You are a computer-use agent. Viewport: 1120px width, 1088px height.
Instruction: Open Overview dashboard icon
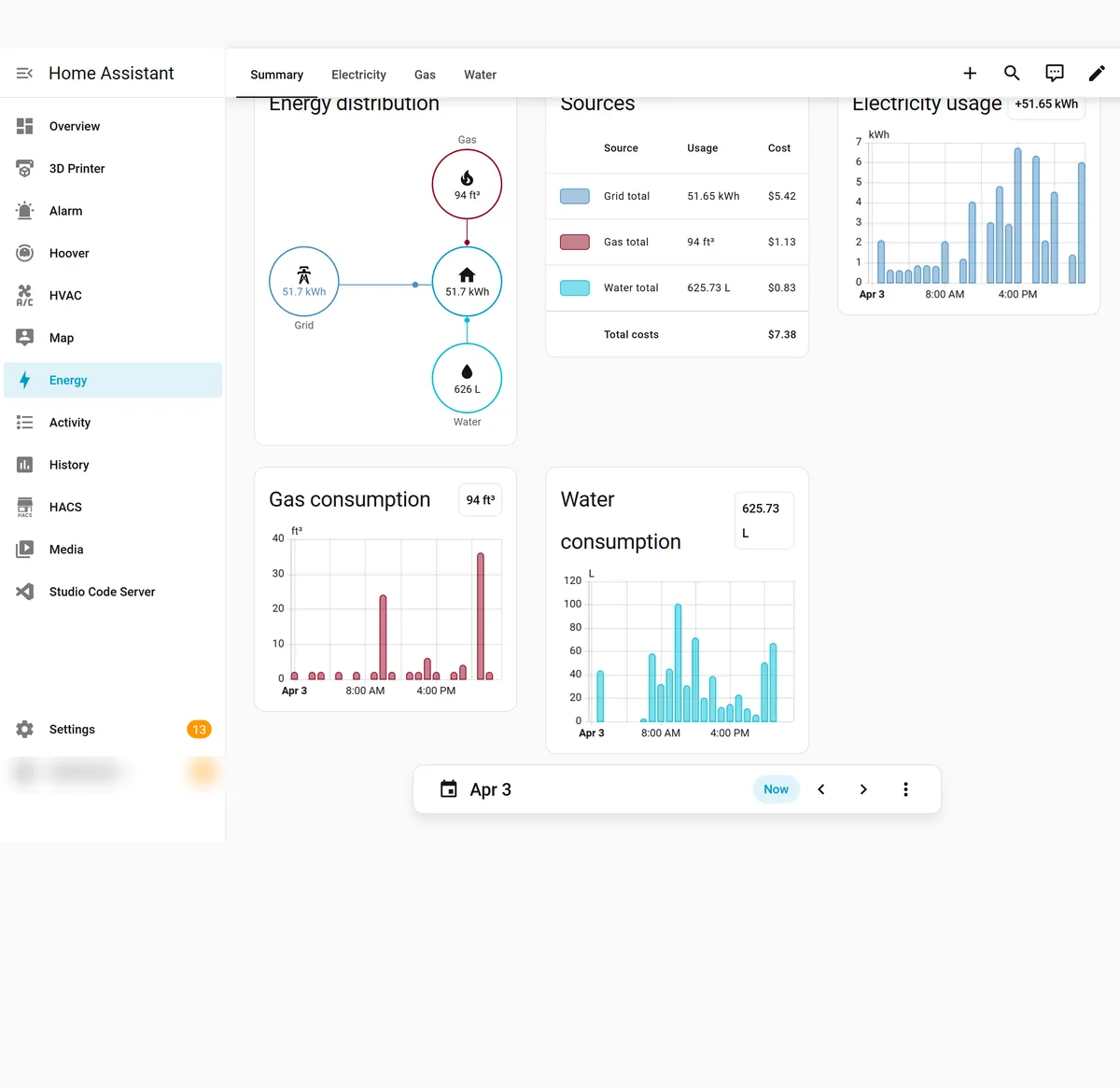(25, 126)
